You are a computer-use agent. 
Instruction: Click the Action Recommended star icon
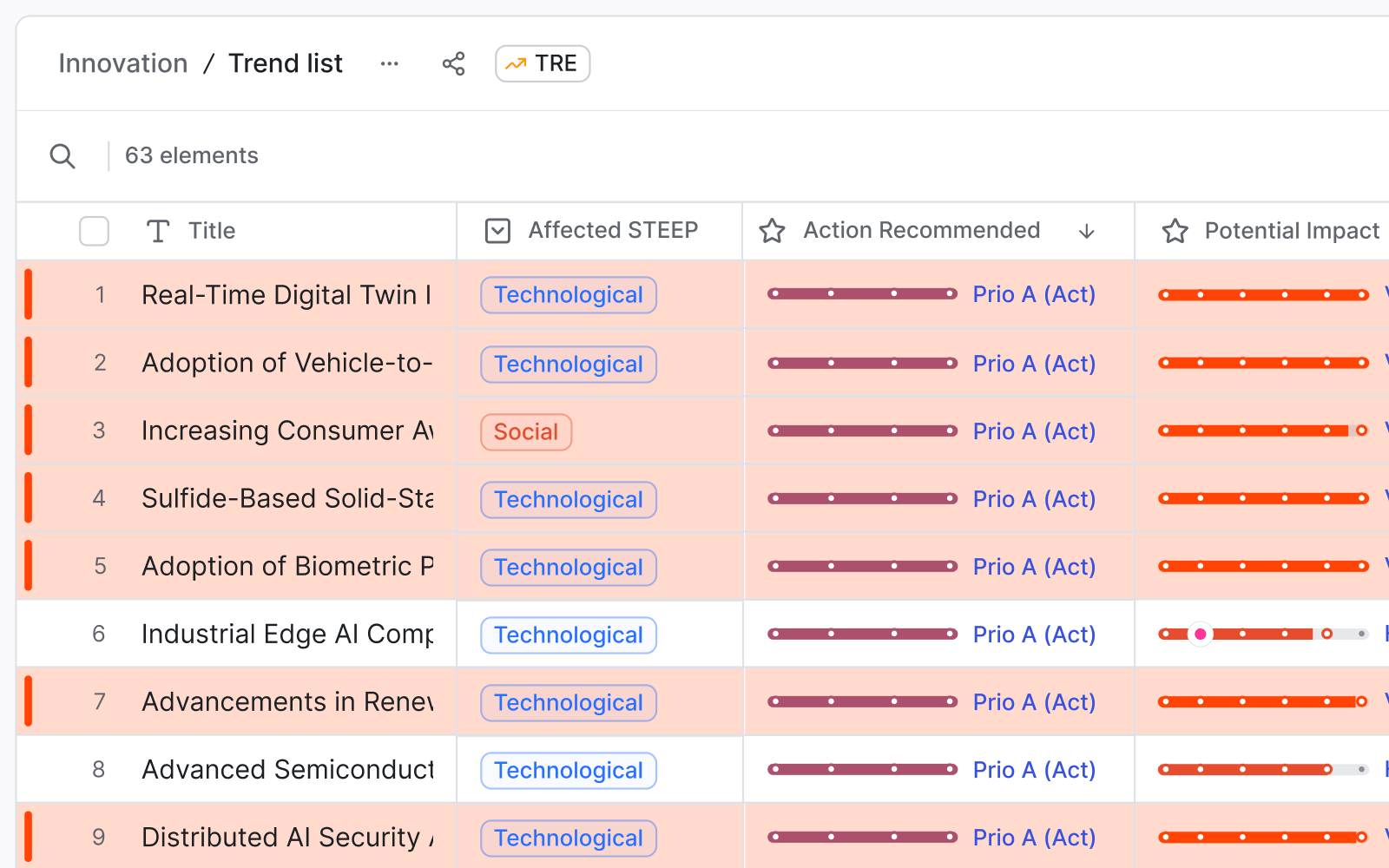pos(772,231)
